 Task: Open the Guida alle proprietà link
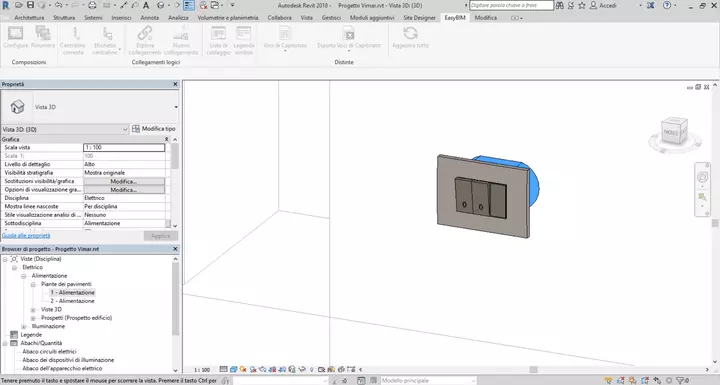point(26,236)
